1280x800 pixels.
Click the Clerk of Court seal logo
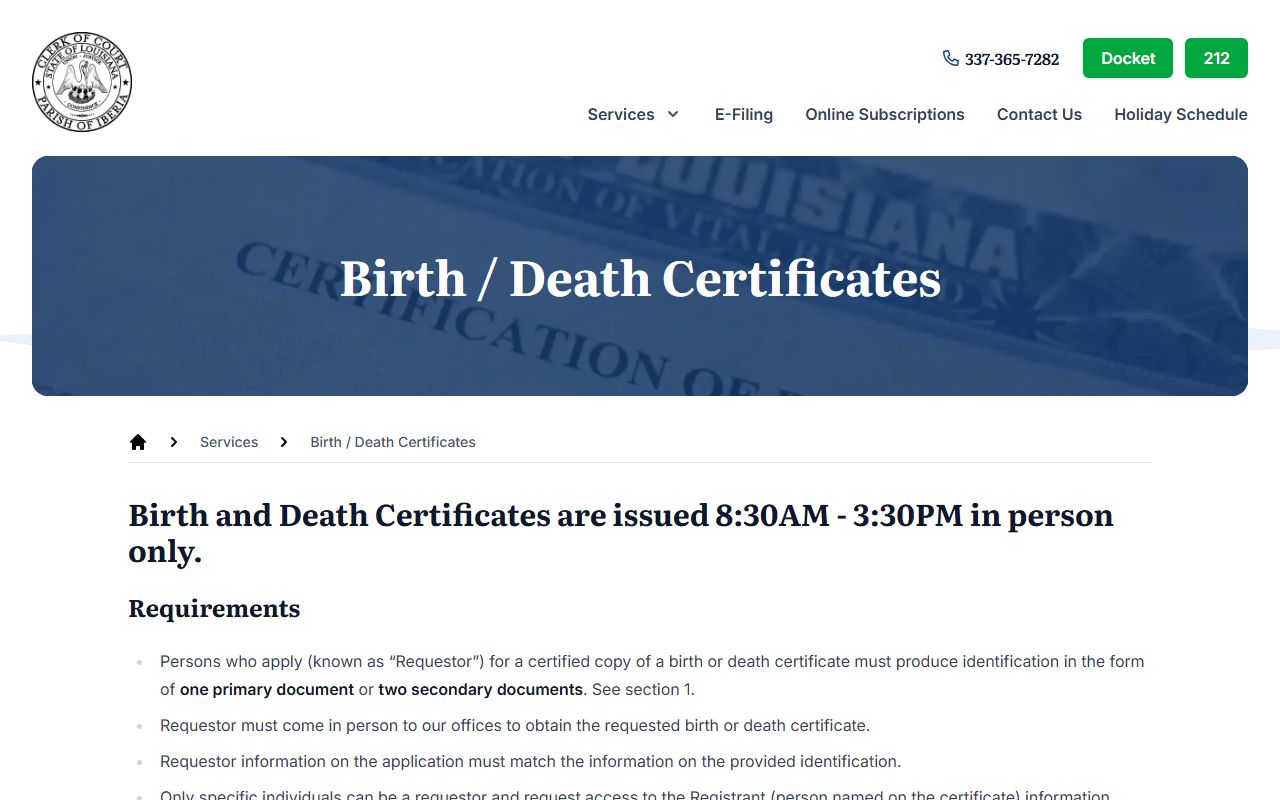coord(82,82)
